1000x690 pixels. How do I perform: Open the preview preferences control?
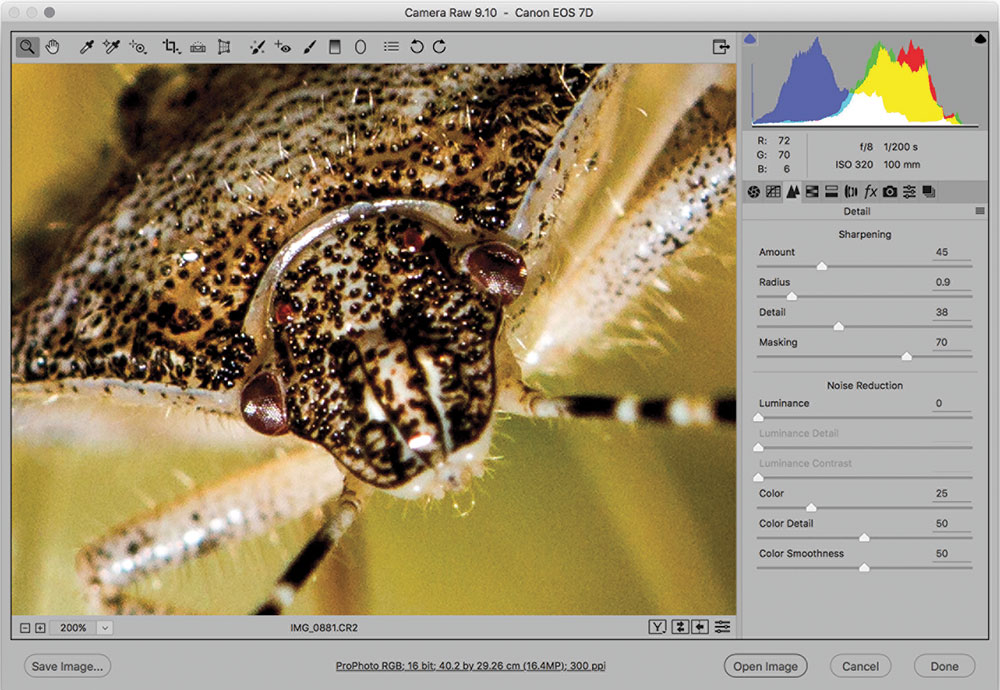tap(722, 627)
